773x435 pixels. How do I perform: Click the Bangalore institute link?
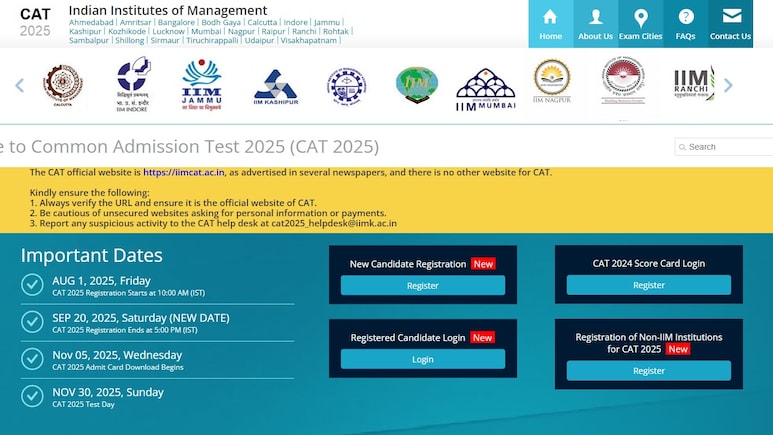[176, 22]
